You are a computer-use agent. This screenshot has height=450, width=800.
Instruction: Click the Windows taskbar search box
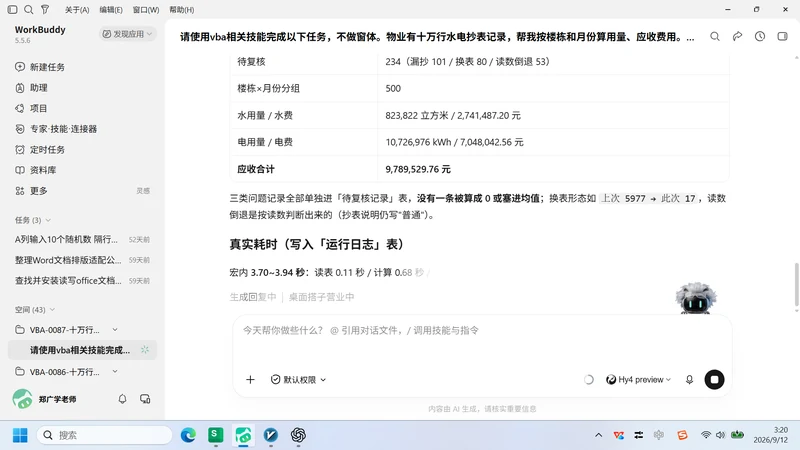105,435
